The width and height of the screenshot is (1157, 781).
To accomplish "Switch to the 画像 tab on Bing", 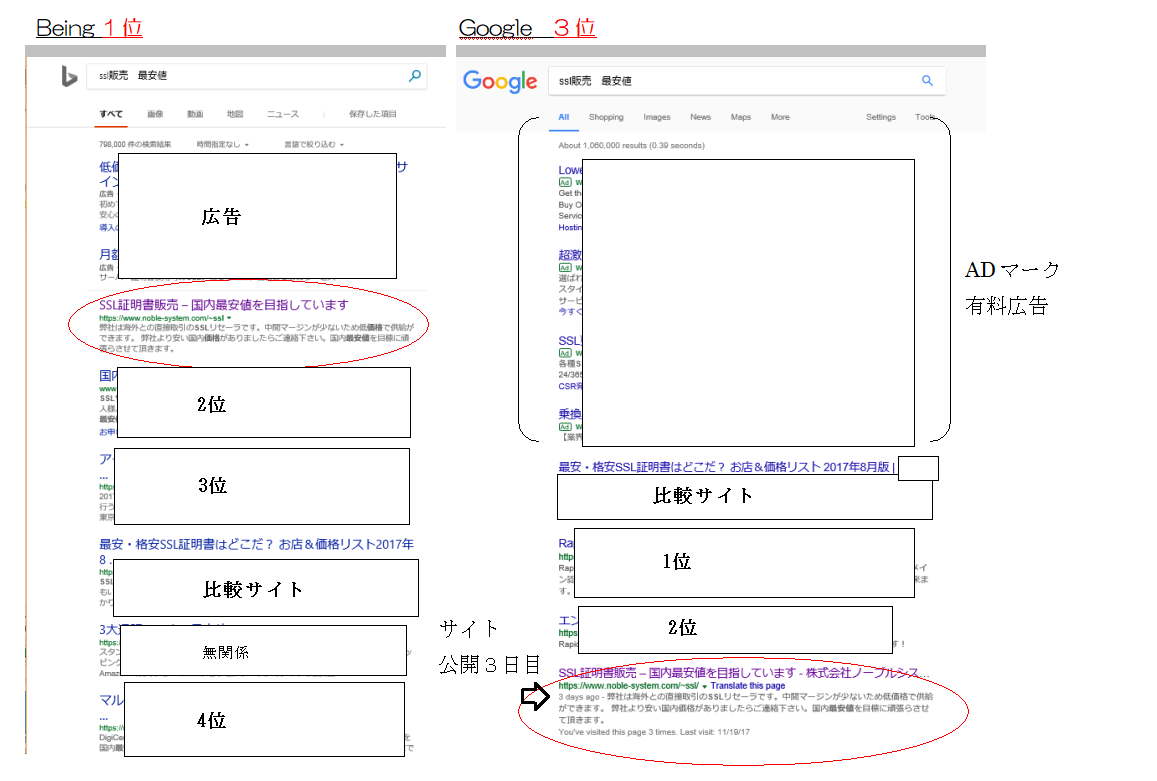I will pyautogui.click(x=156, y=114).
